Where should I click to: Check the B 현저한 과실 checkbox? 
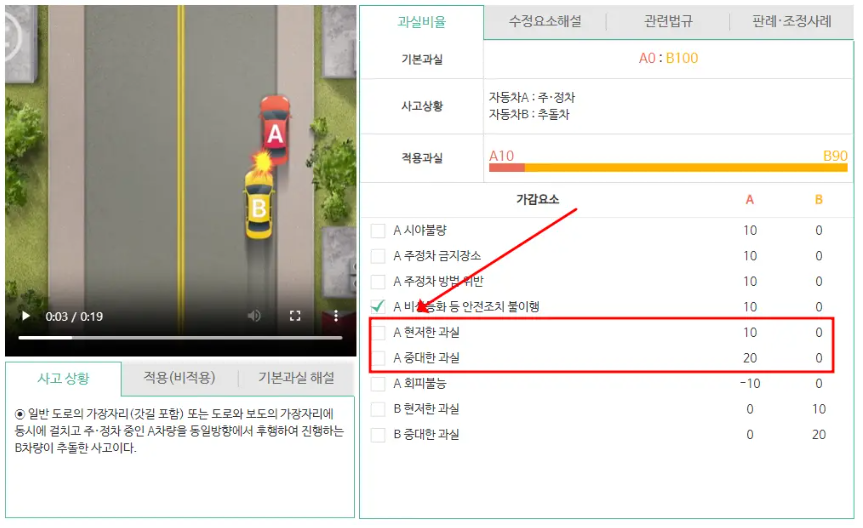click(x=378, y=409)
